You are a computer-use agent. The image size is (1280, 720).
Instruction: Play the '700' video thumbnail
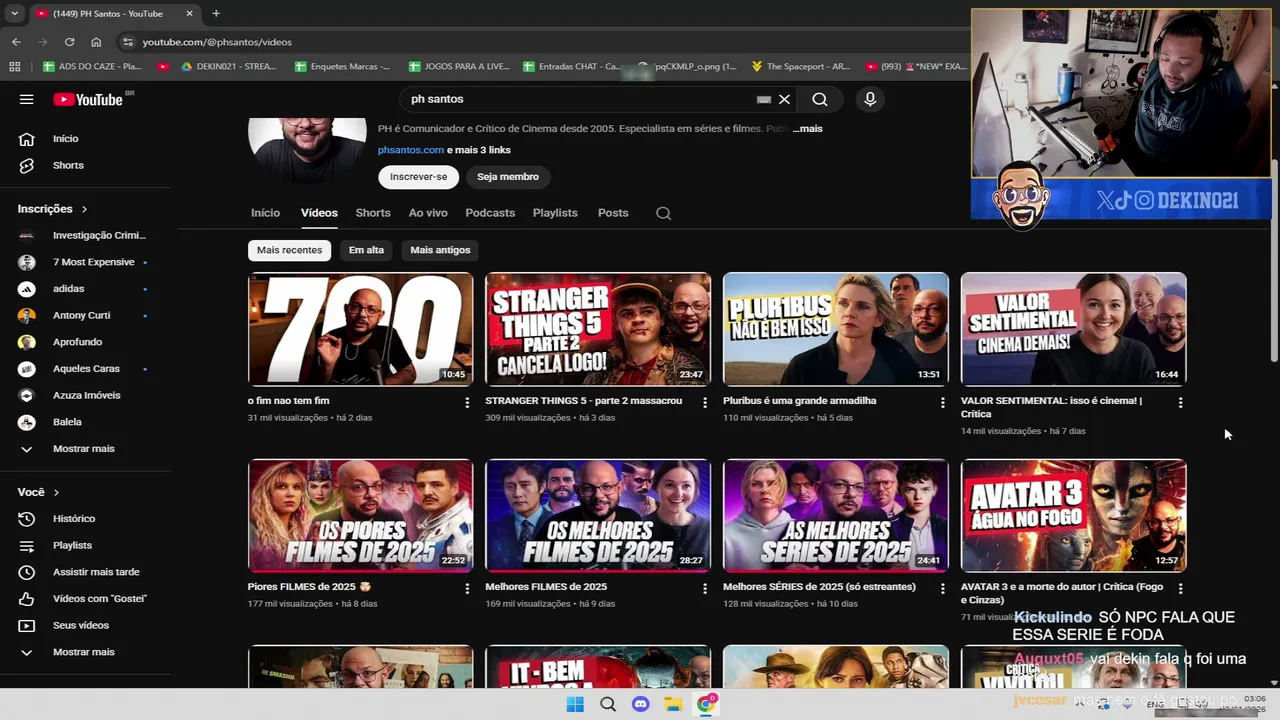point(361,329)
